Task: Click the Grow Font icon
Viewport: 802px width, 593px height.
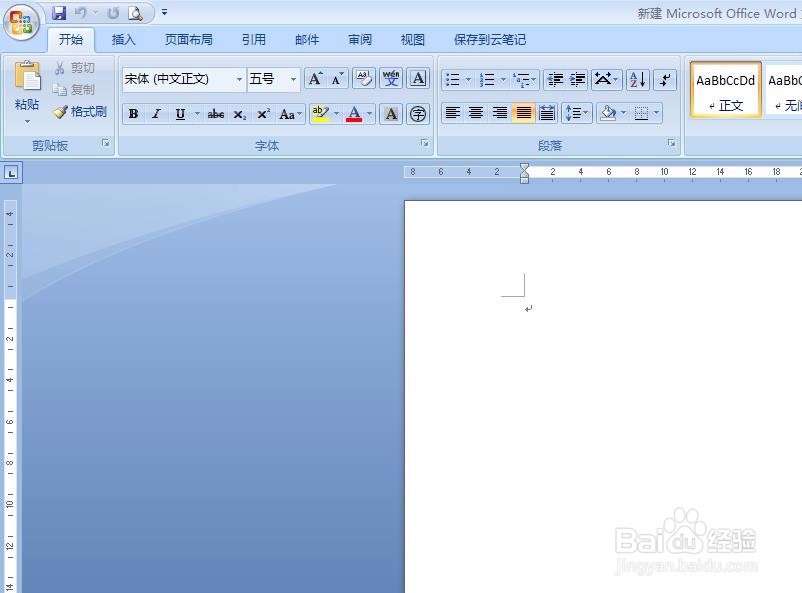Action: click(313, 78)
